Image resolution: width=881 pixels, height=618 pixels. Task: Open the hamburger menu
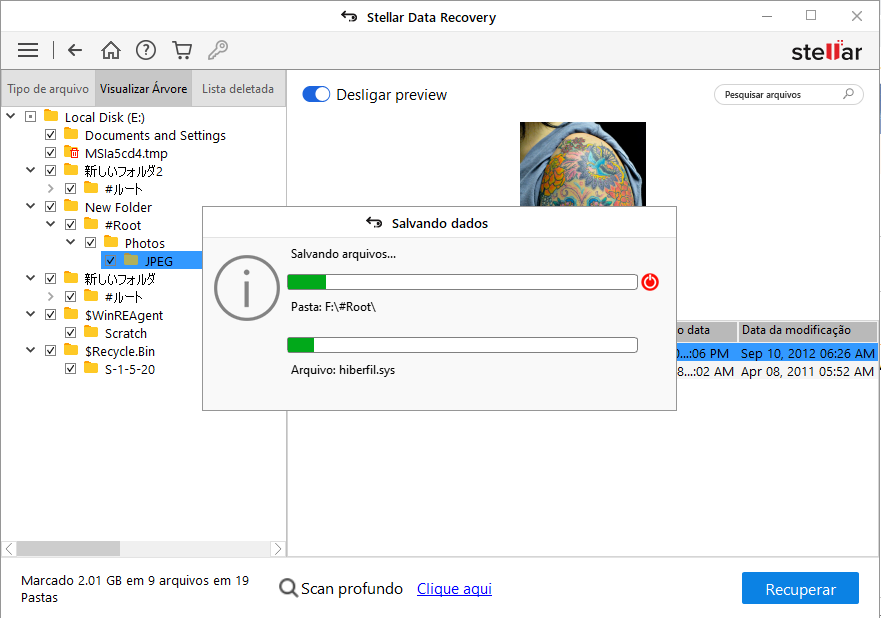[x=28, y=51]
